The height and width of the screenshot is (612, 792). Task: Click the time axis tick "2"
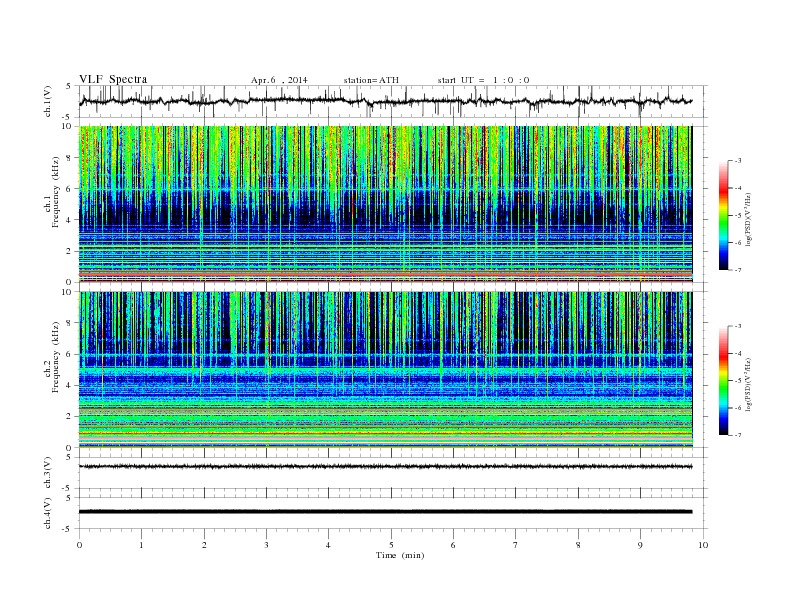coord(204,545)
